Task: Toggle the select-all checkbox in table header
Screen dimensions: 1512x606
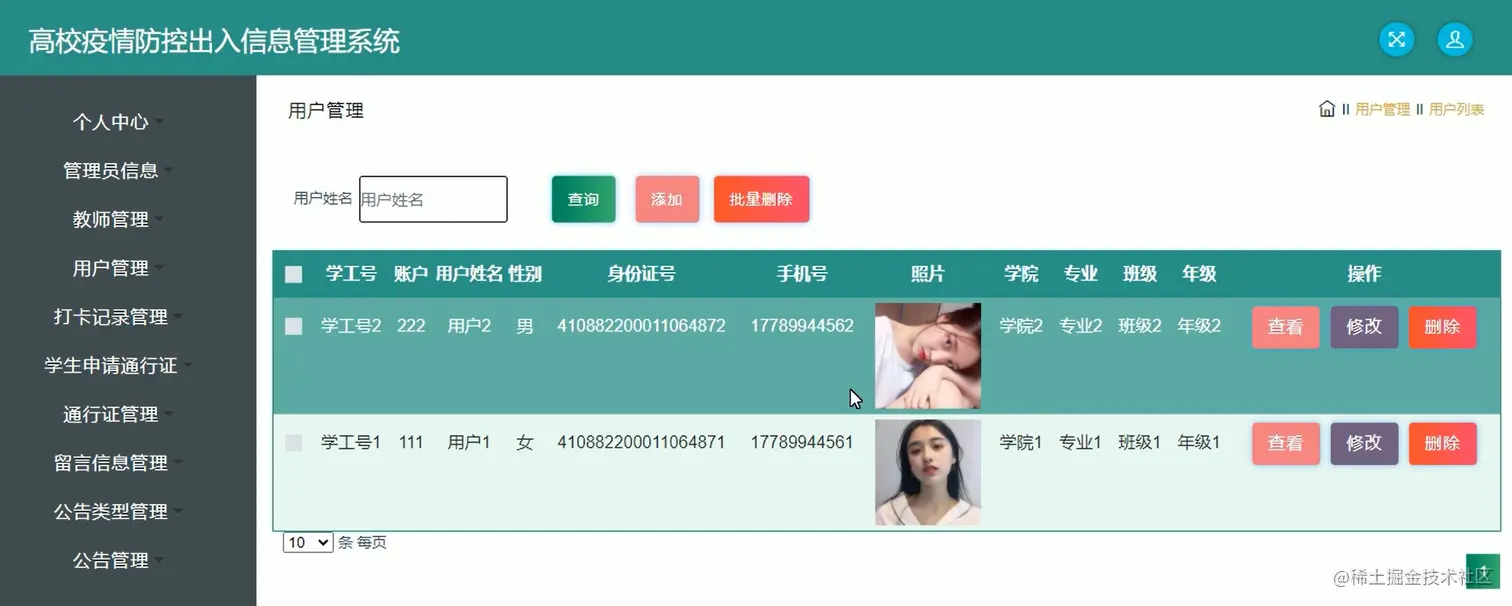Action: click(x=293, y=273)
